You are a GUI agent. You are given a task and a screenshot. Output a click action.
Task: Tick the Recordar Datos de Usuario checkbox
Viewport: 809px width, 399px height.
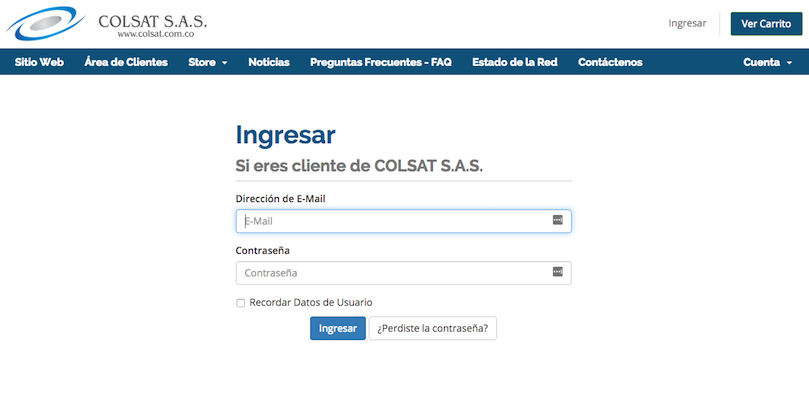(x=240, y=303)
